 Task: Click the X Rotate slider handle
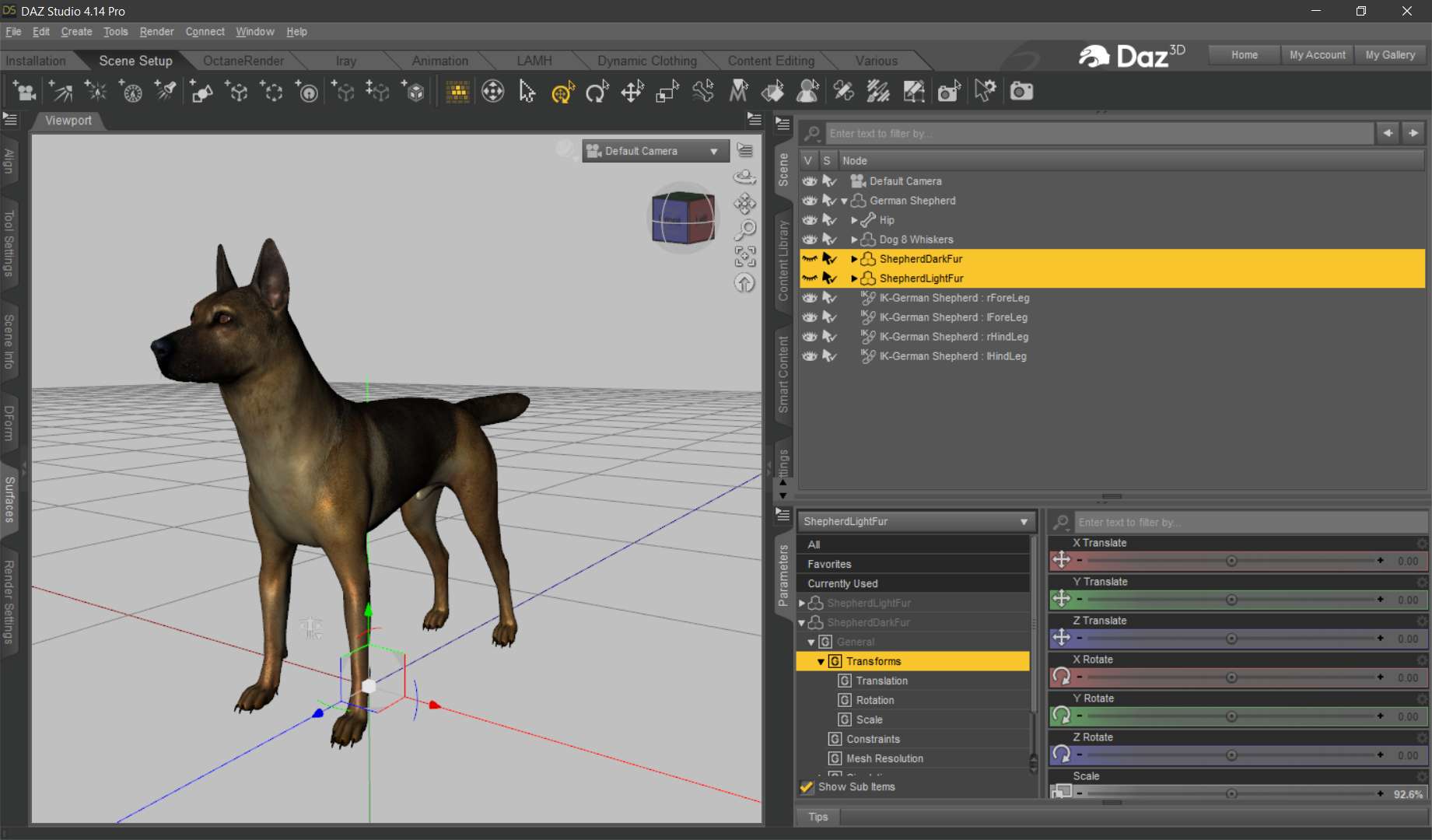(x=1231, y=677)
